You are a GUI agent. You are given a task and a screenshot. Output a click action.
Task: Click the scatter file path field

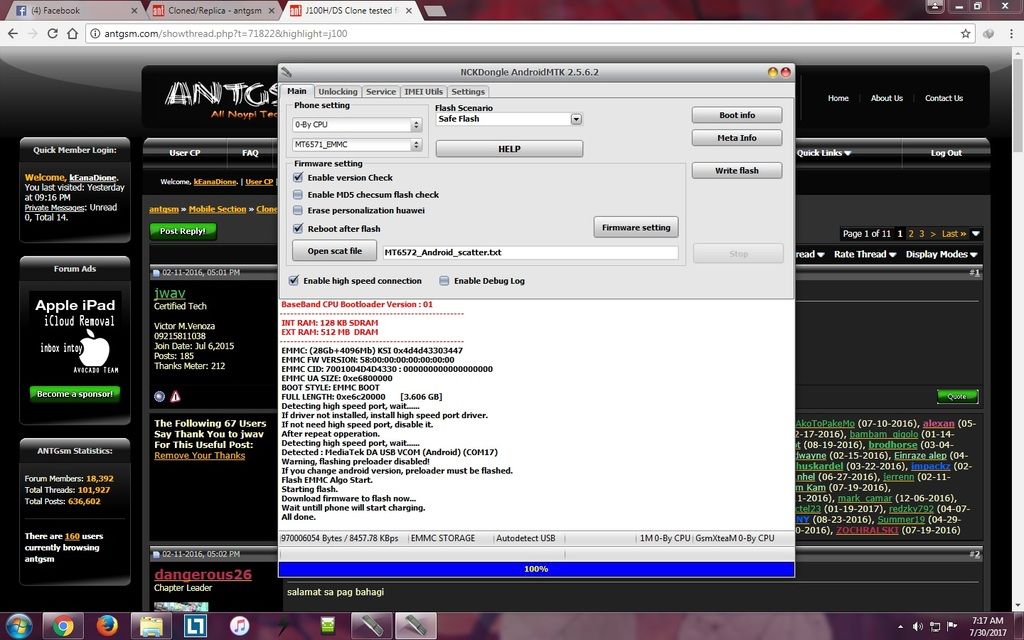(x=530, y=253)
